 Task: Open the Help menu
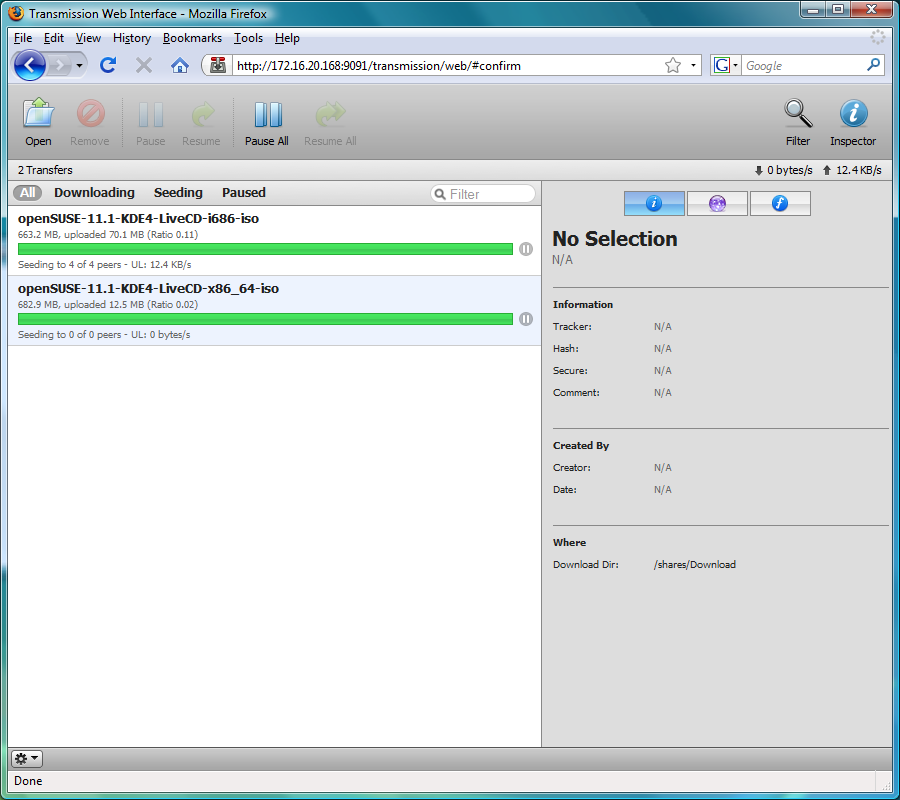point(287,38)
